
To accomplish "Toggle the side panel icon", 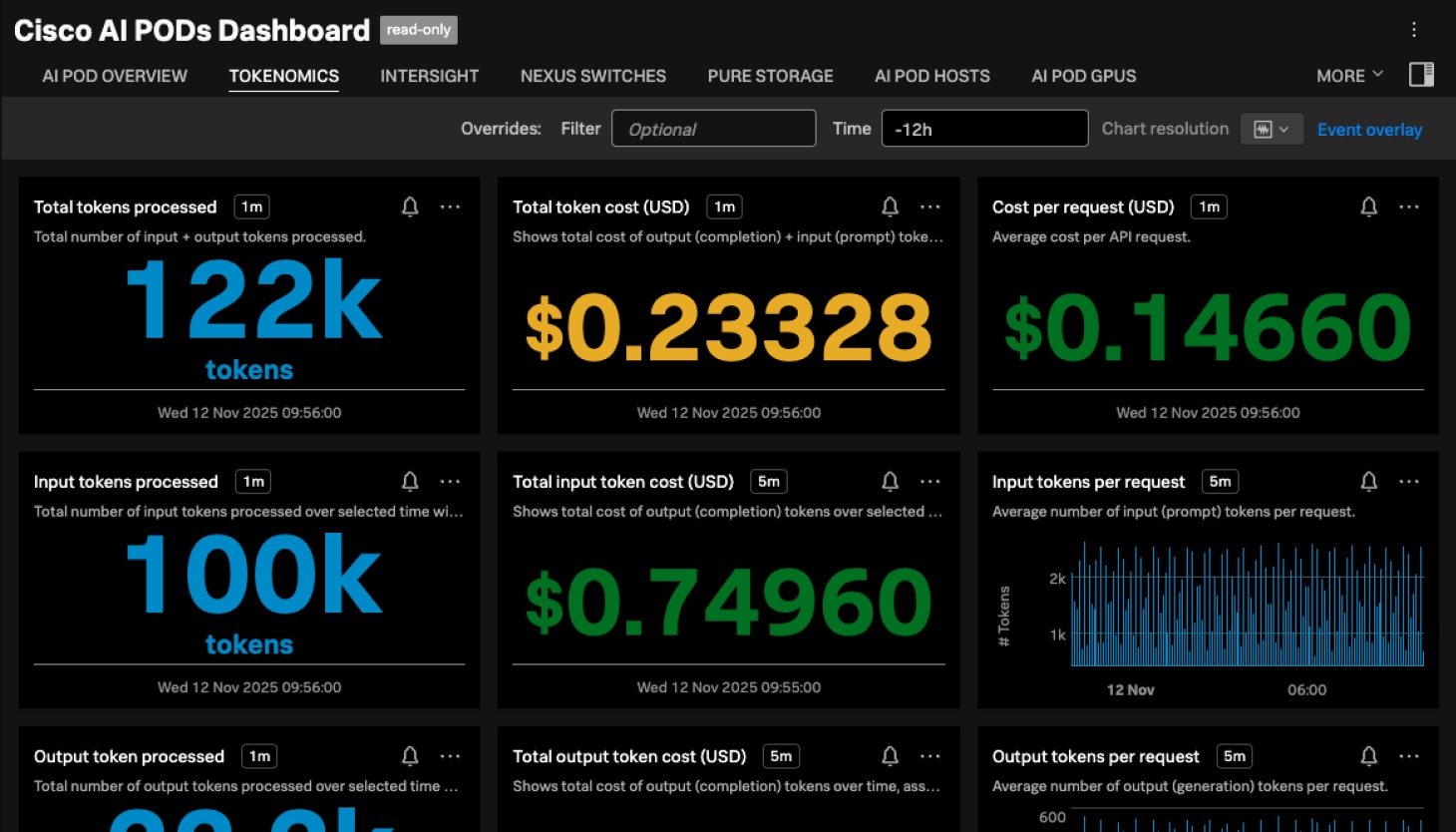I will [x=1421, y=75].
